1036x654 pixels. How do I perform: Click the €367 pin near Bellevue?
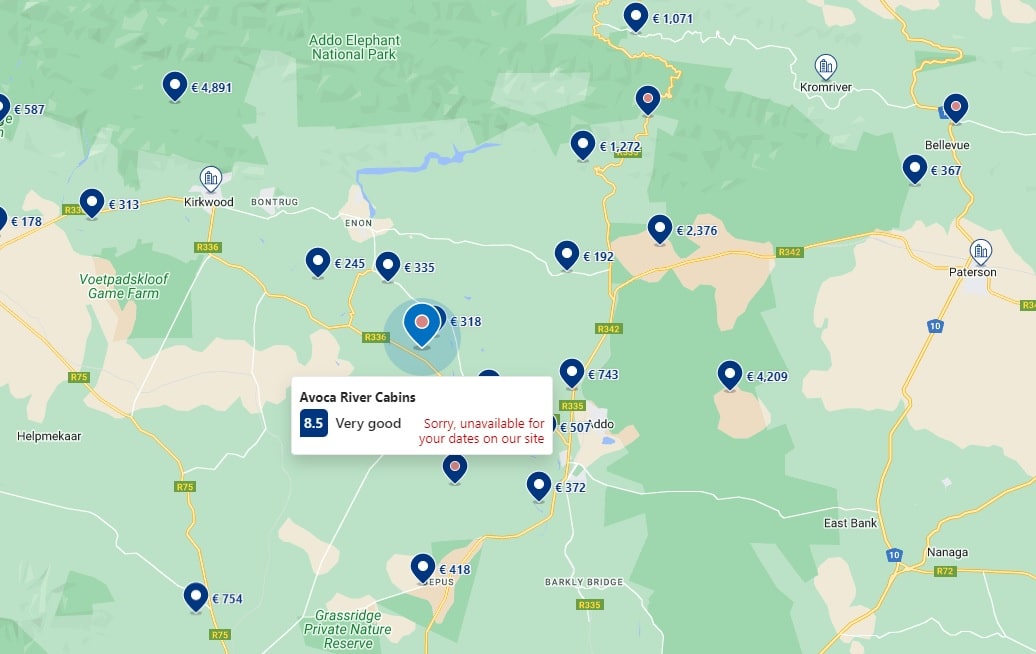click(x=913, y=169)
